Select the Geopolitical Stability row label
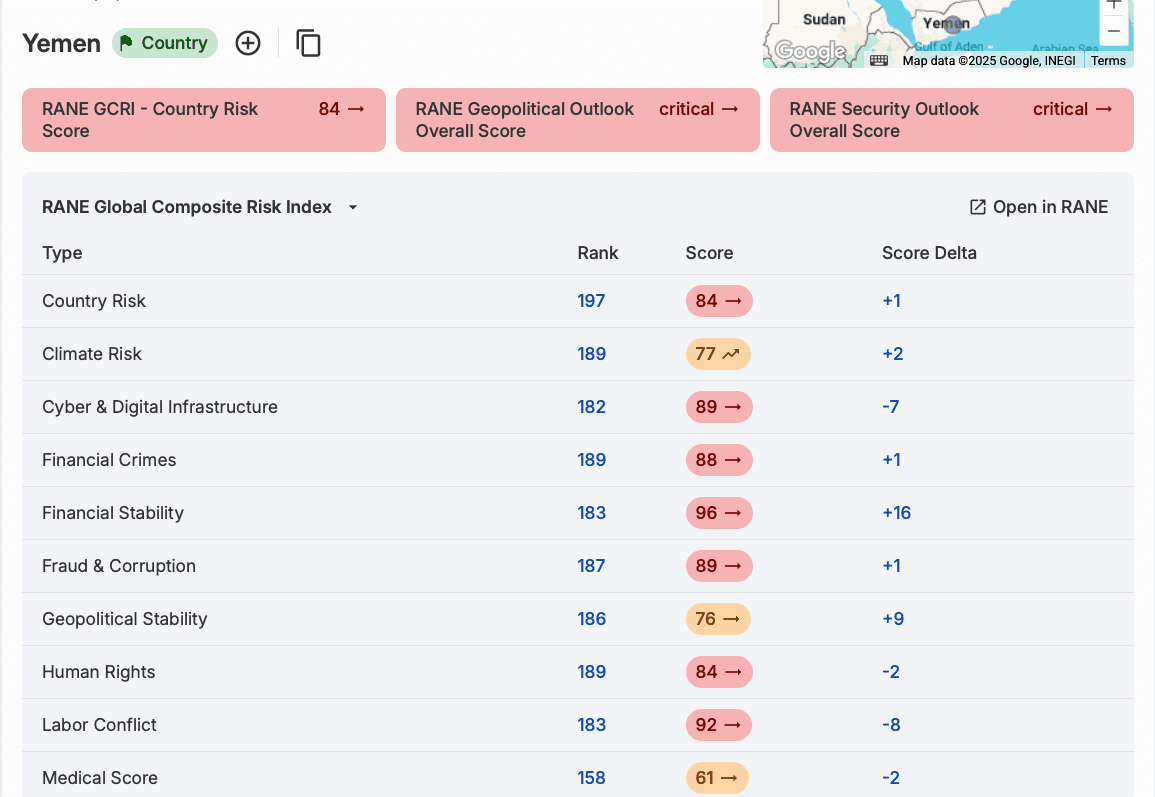Screen dimensions: 1155x797 (x=124, y=619)
